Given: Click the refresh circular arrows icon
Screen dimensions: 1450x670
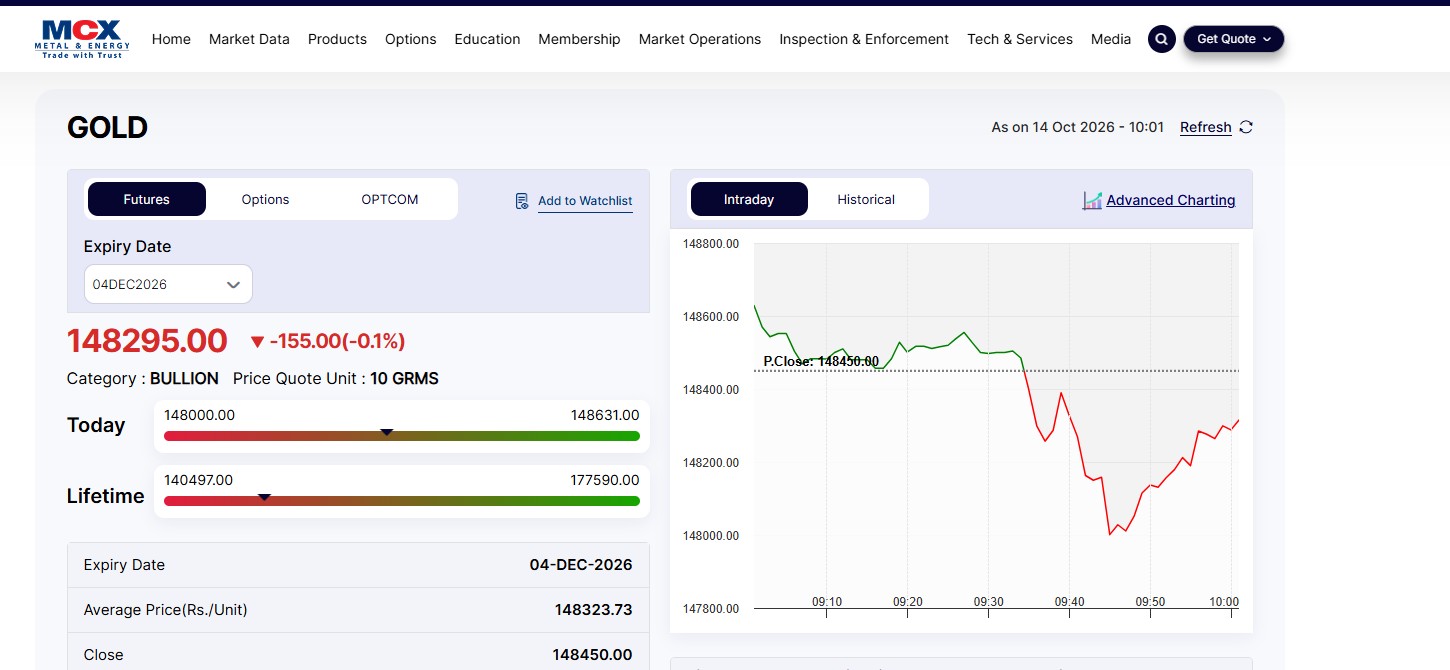Looking at the screenshot, I should pyautogui.click(x=1246, y=127).
